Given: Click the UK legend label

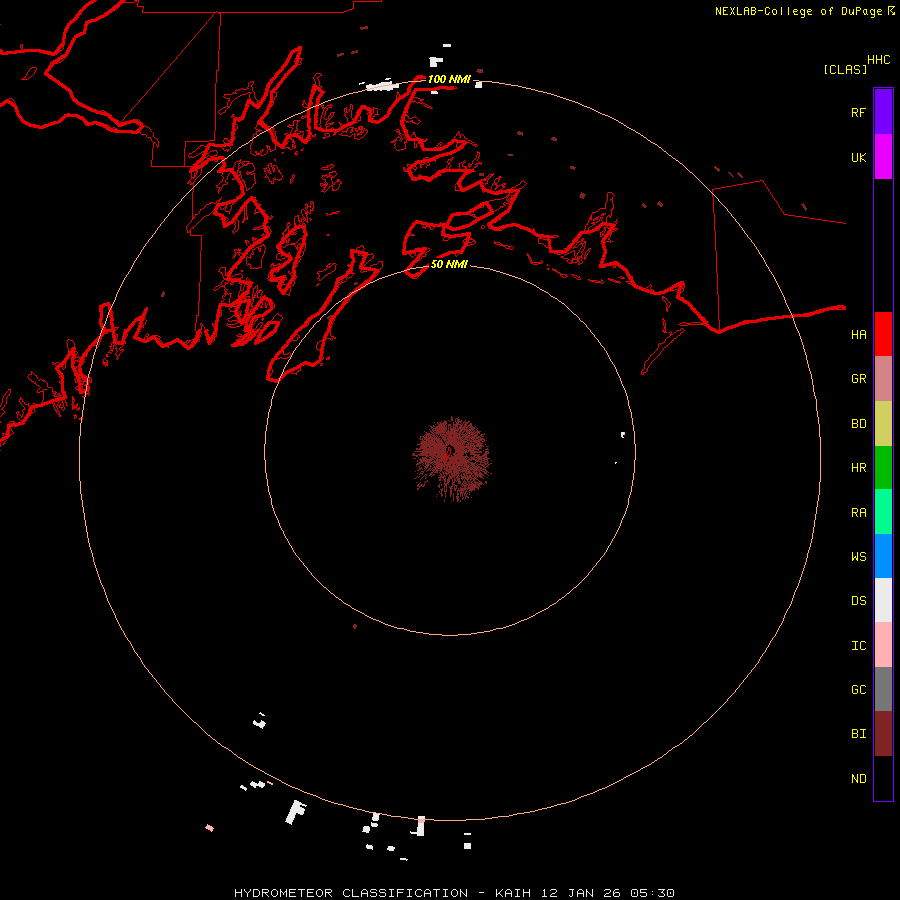Looking at the screenshot, I should click(858, 157).
